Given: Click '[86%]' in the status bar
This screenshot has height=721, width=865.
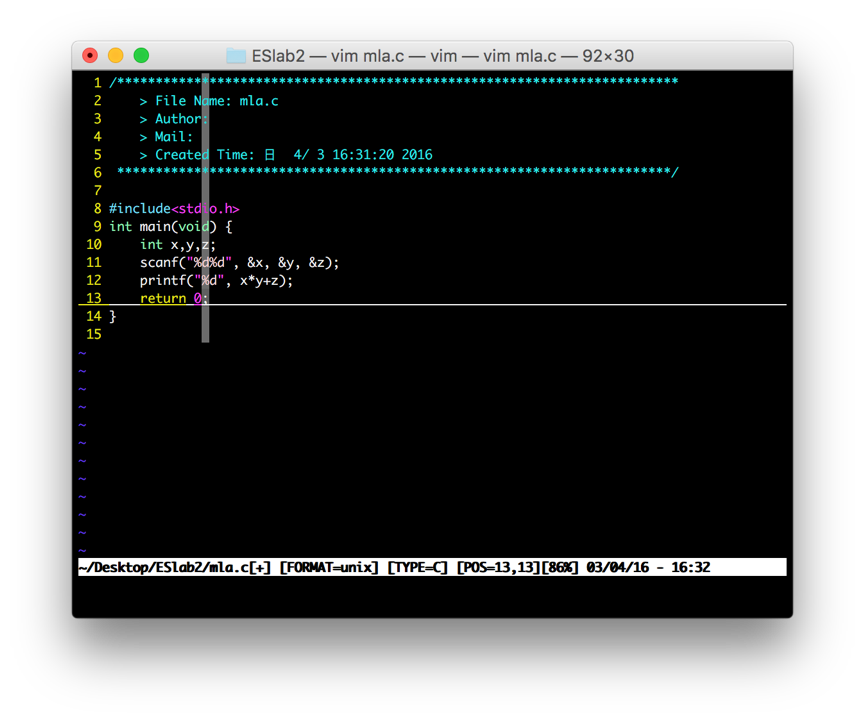Looking at the screenshot, I should [x=559, y=567].
